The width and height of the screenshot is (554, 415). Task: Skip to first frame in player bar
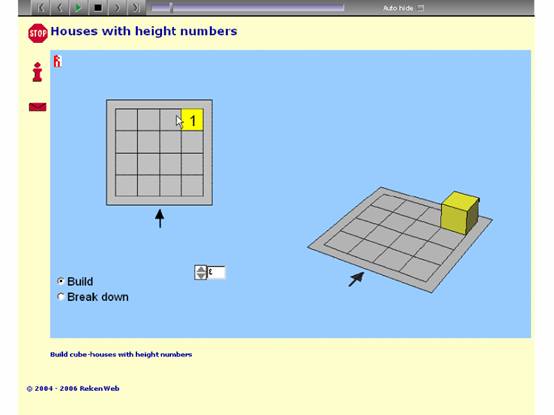tap(41, 8)
